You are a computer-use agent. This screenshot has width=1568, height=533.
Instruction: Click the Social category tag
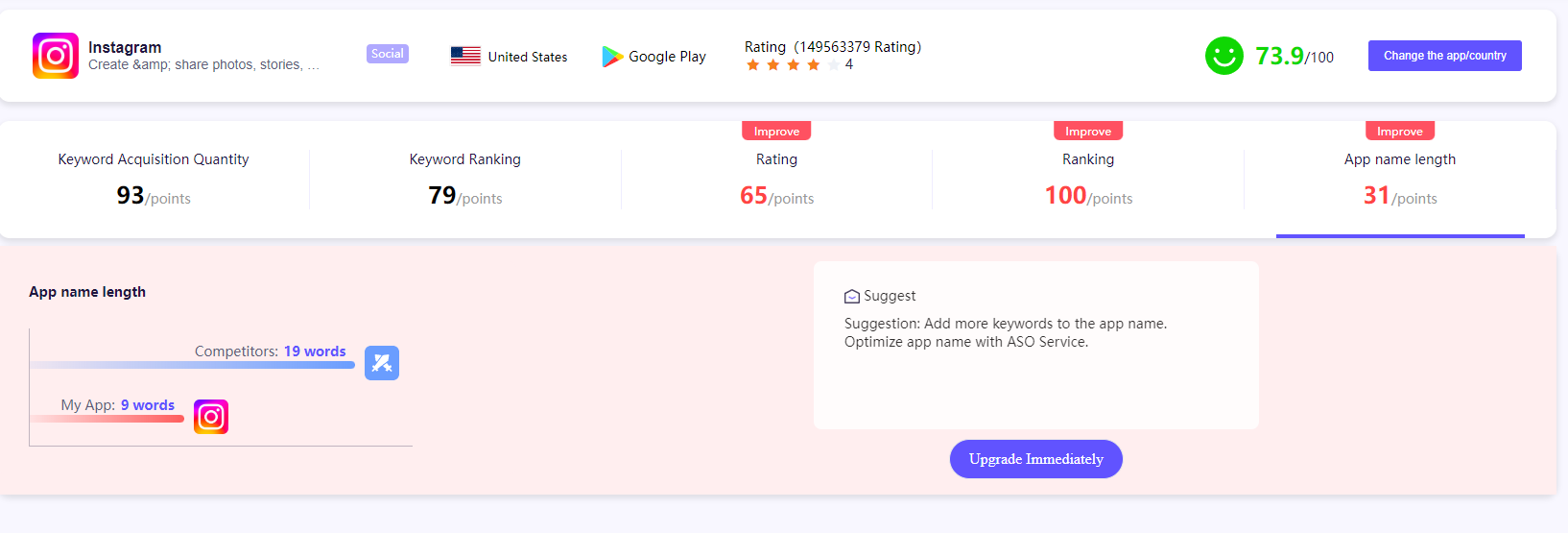(388, 54)
